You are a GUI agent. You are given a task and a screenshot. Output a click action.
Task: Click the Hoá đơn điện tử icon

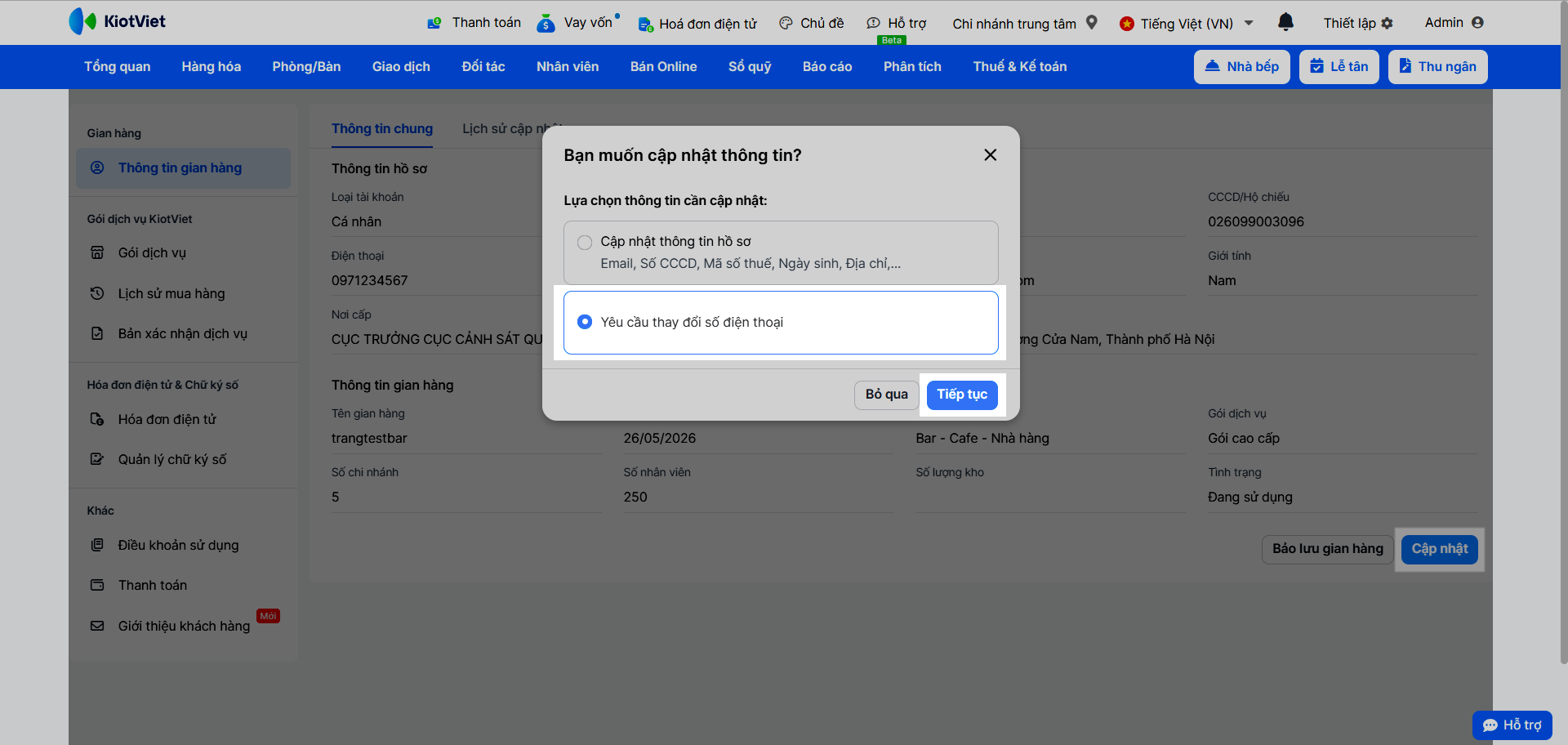(645, 25)
